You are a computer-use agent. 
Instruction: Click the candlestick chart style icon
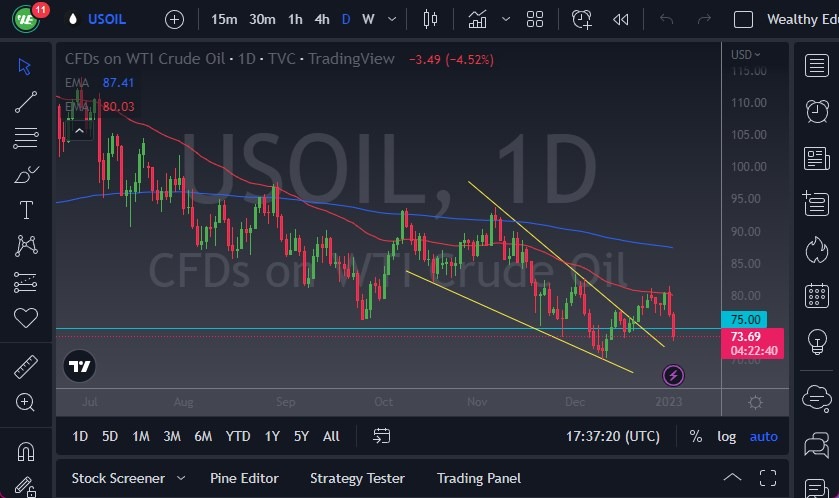pyautogui.click(x=431, y=19)
